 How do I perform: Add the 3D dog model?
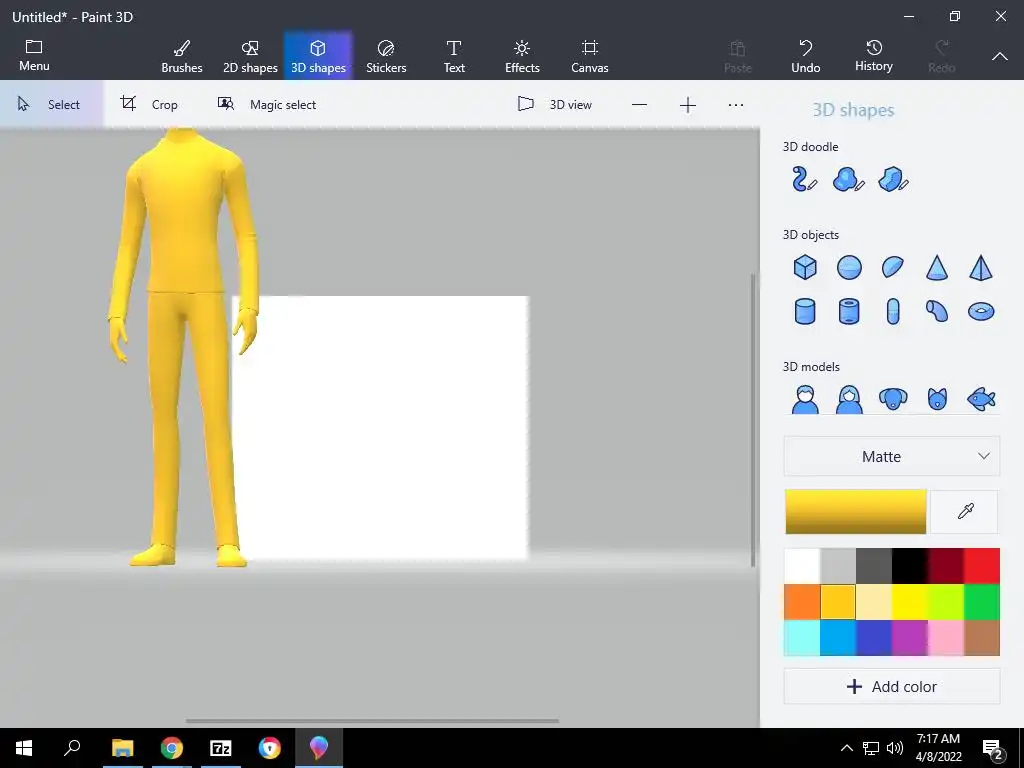click(x=893, y=399)
